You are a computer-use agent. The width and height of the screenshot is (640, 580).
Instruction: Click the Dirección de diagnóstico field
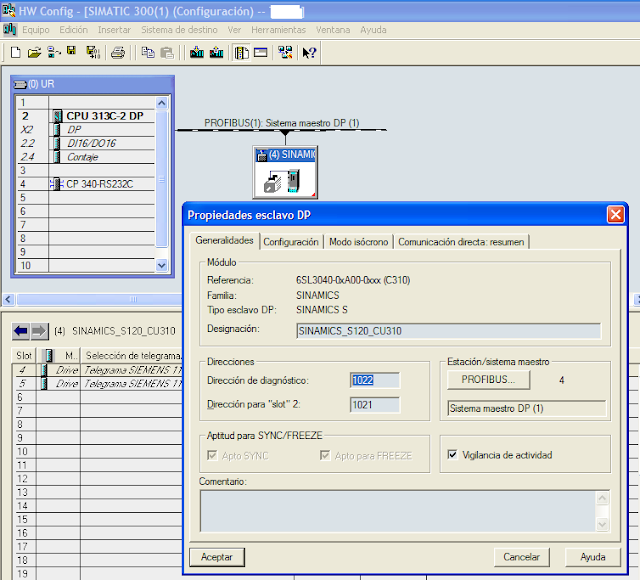tap(375, 380)
